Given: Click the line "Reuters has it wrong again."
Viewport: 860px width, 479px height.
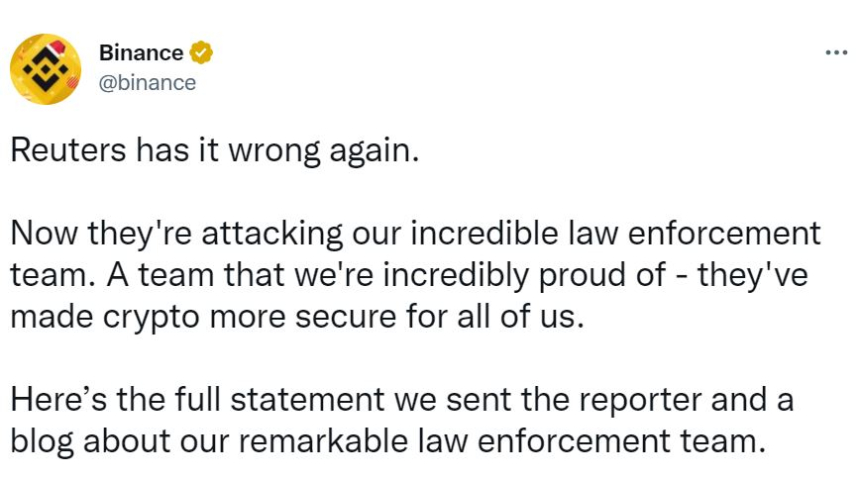Looking at the screenshot, I should click(211, 151).
